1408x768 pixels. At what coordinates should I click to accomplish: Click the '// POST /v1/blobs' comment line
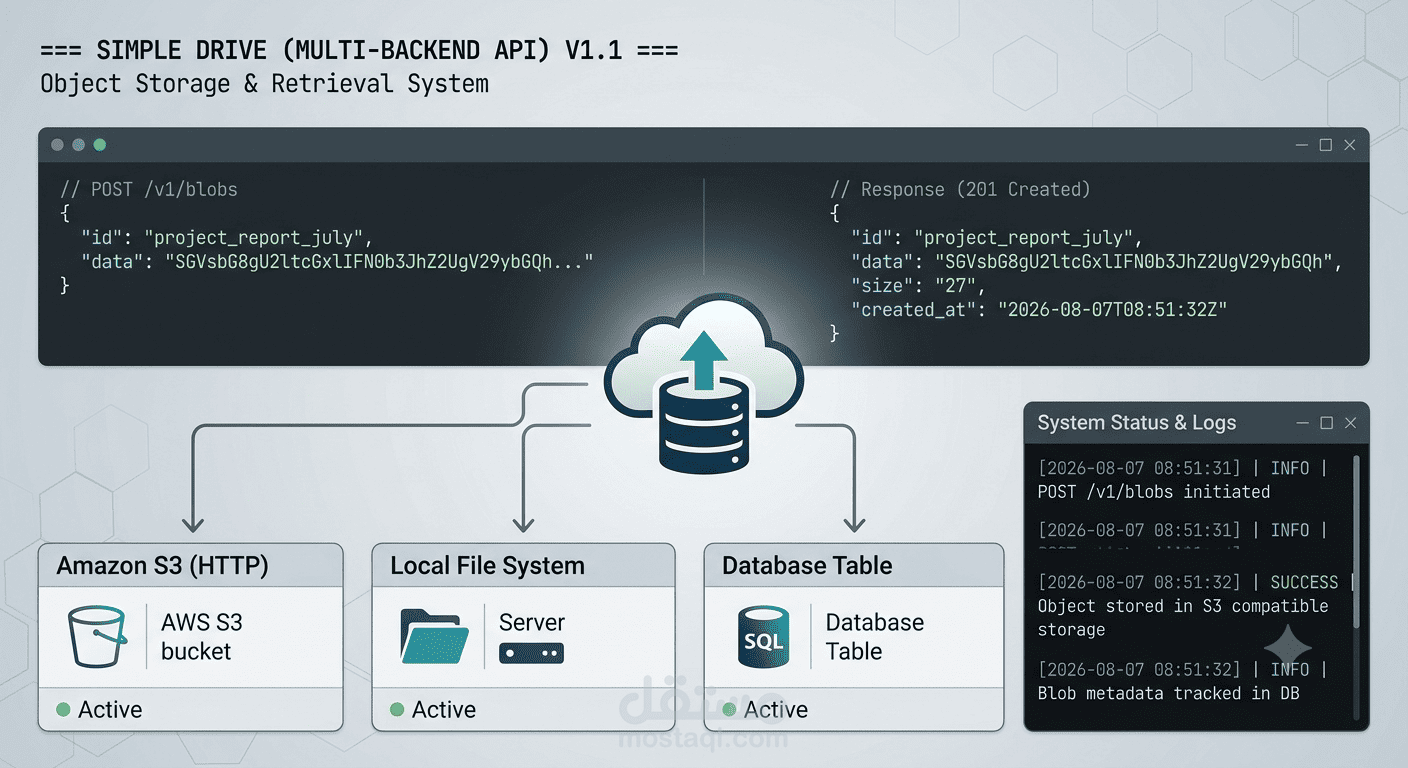tap(149, 189)
